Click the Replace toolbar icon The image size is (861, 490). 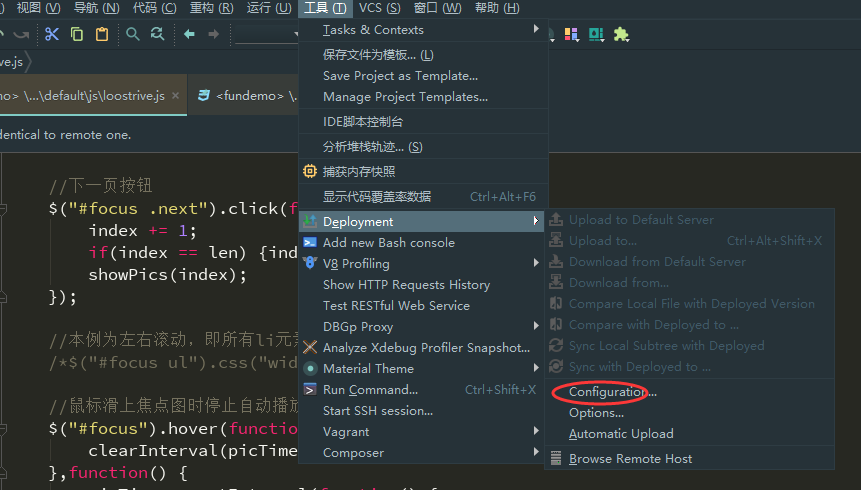click(158, 34)
